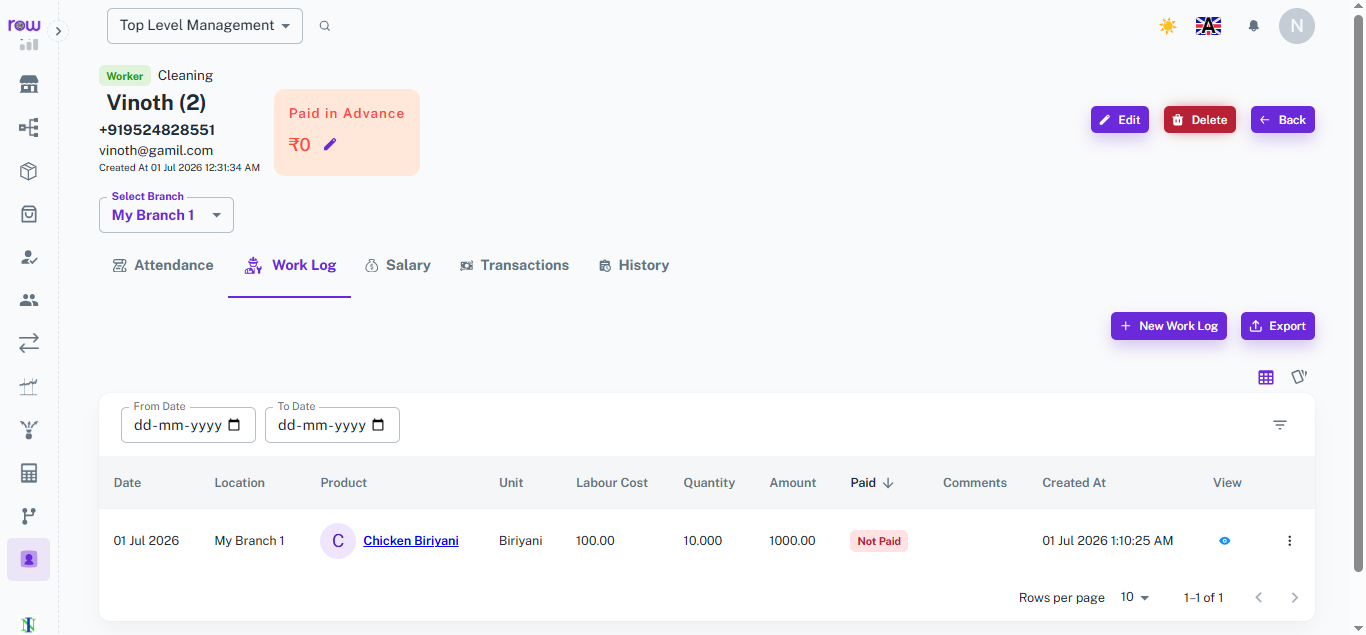Open the Select Branch dropdown

point(166,215)
